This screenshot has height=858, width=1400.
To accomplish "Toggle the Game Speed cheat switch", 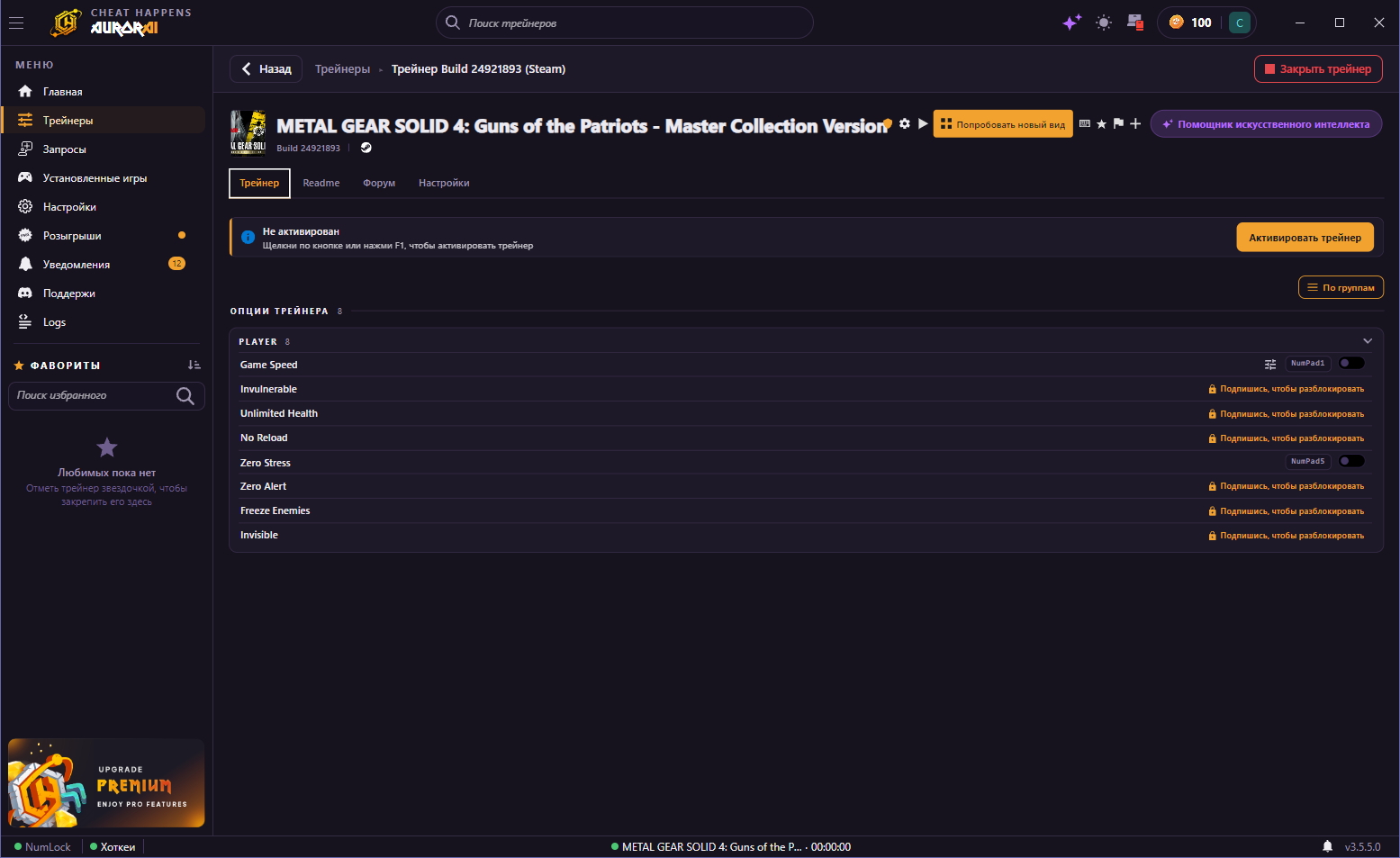I will (x=1351, y=363).
